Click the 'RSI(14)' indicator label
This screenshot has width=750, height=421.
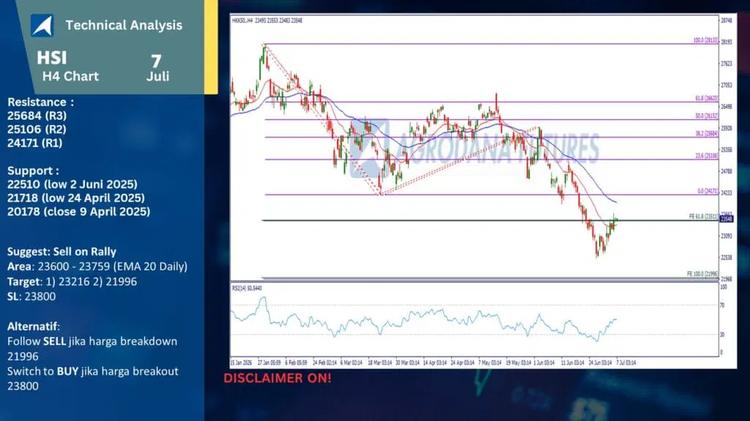[247, 288]
